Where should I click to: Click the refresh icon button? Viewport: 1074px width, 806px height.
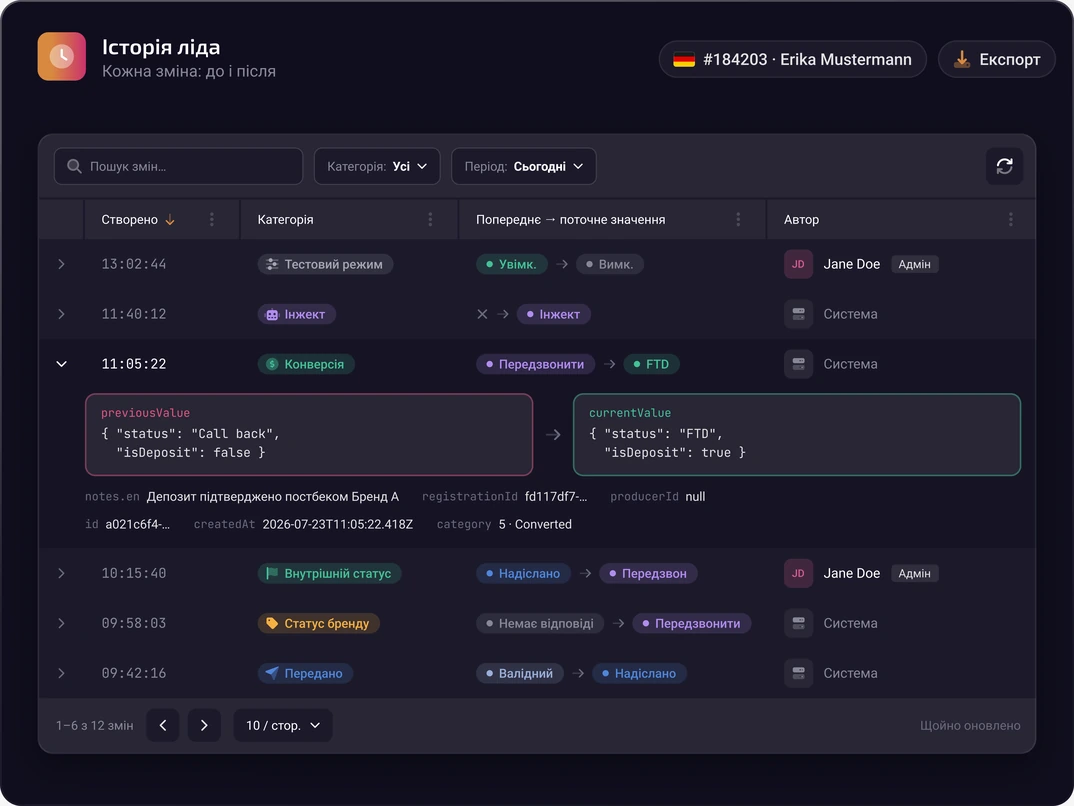[x=1004, y=166]
